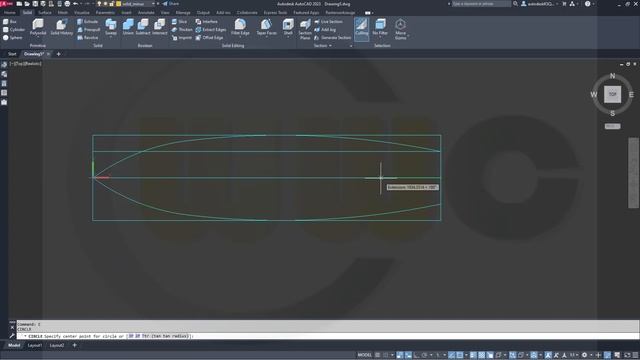Open the Mesh ribbon tab
The height and width of the screenshot is (360, 640).
pos(62,13)
